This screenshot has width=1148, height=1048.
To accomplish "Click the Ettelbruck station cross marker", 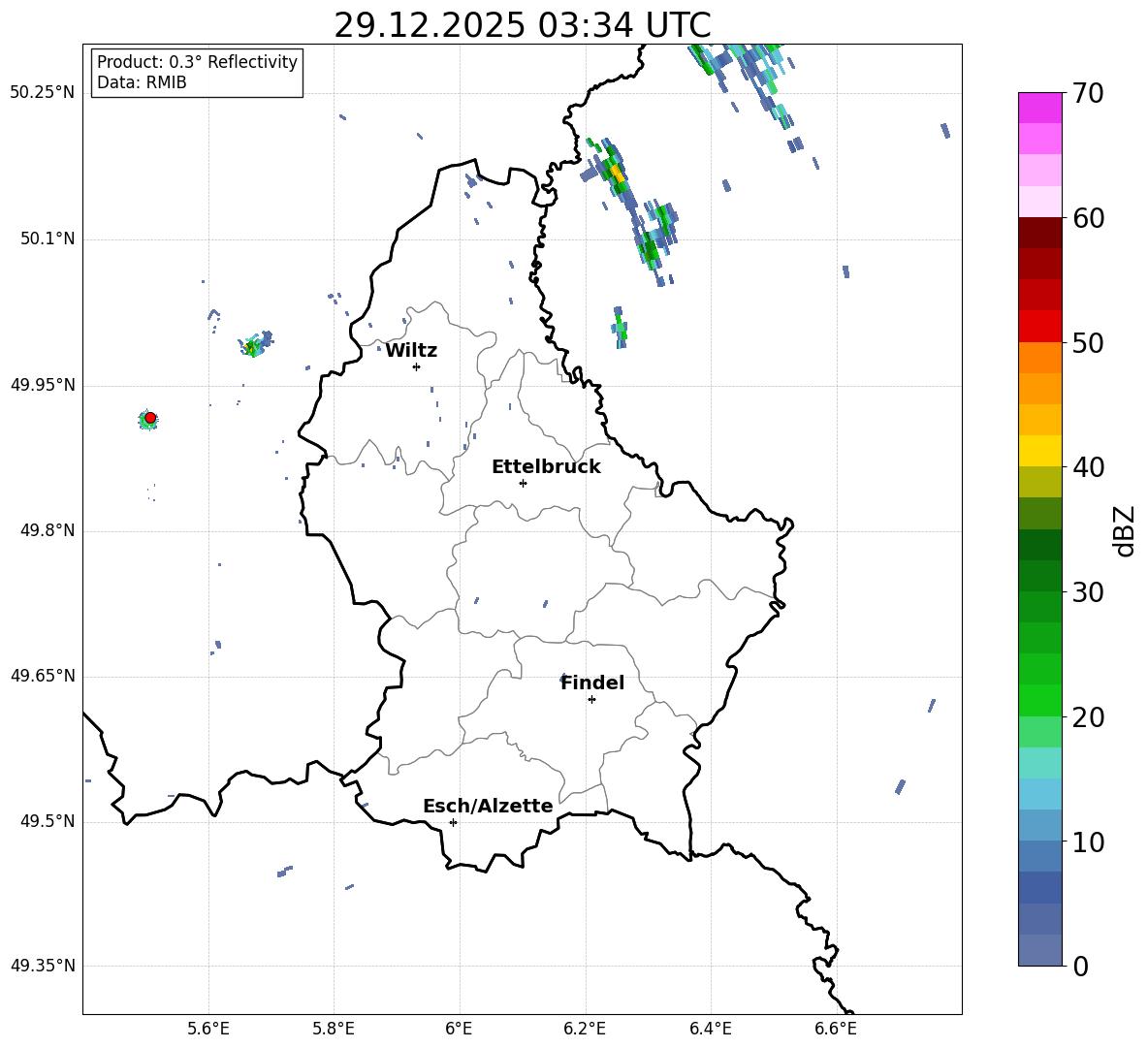I will coord(523,483).
